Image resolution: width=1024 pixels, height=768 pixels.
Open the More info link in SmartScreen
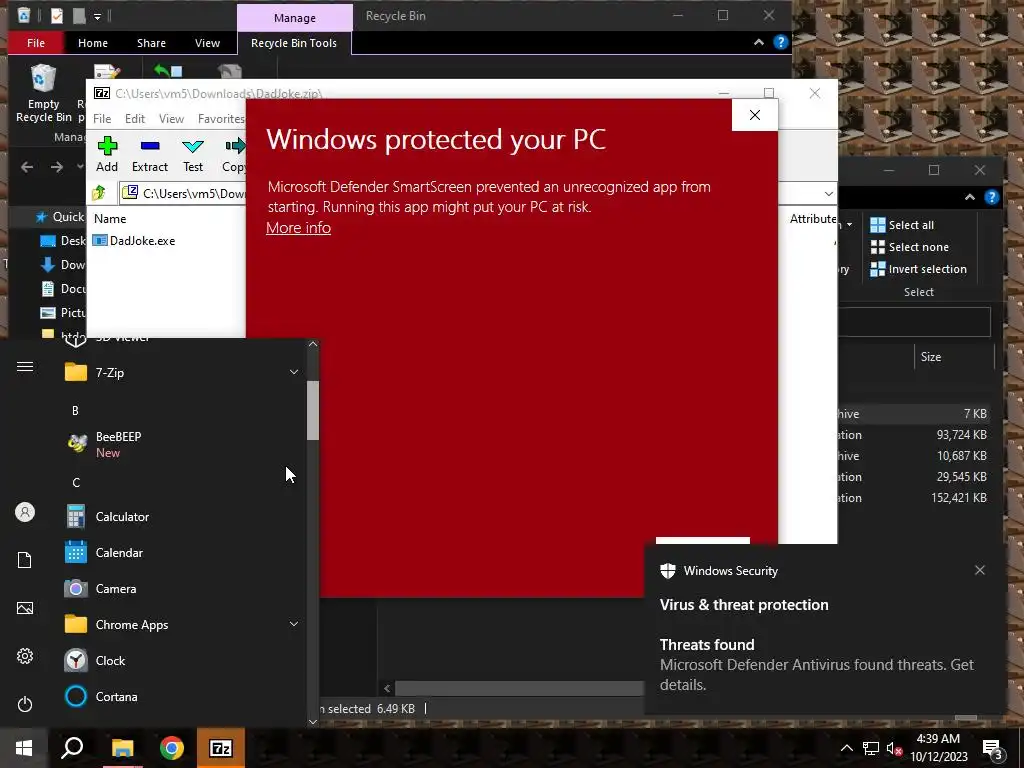(298, 228)
